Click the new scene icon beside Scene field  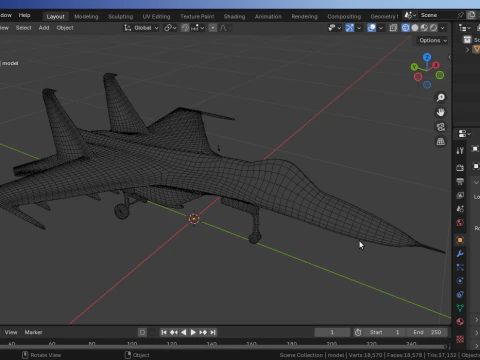click(471, 15)
